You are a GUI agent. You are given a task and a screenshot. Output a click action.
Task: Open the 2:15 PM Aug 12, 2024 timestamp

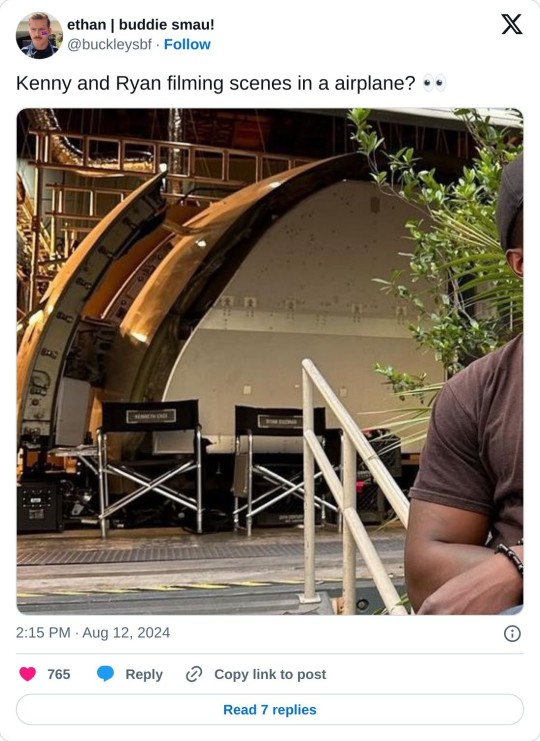(93, 633)
